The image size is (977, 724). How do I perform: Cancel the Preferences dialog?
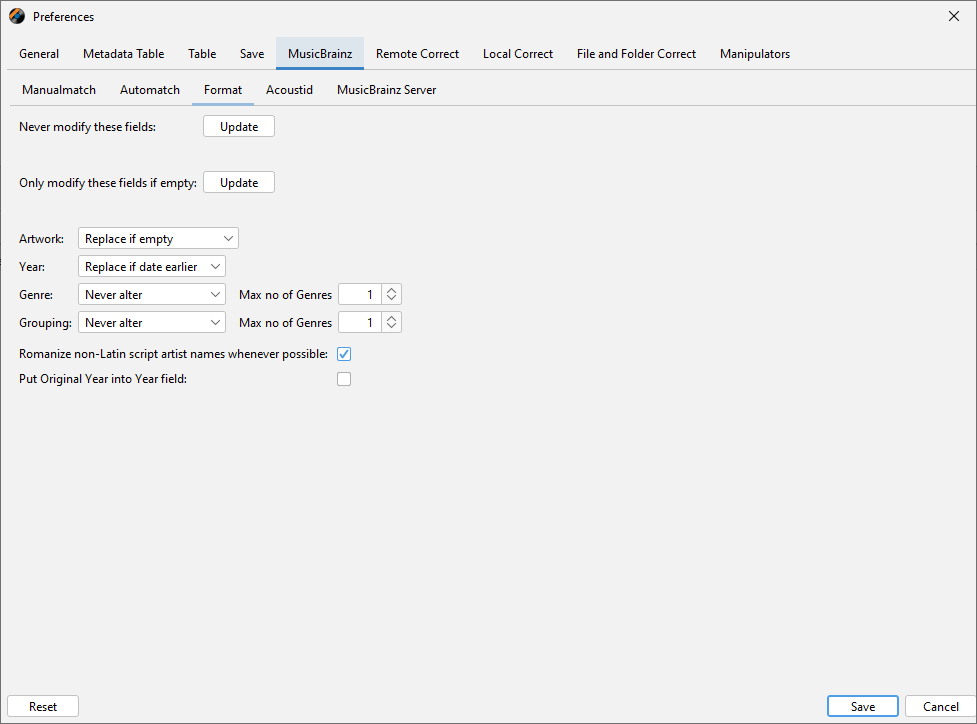(x=940, y=706)
